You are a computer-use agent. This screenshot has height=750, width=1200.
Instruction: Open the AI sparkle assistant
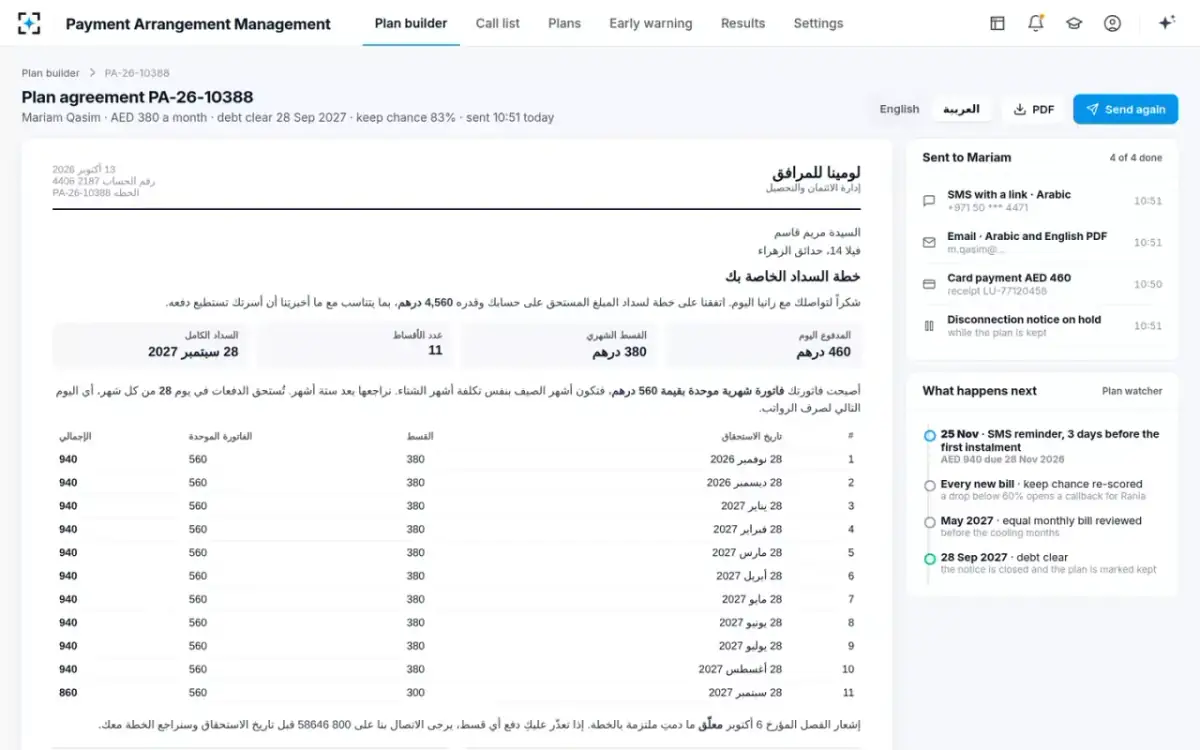[x=1166, y=23]
